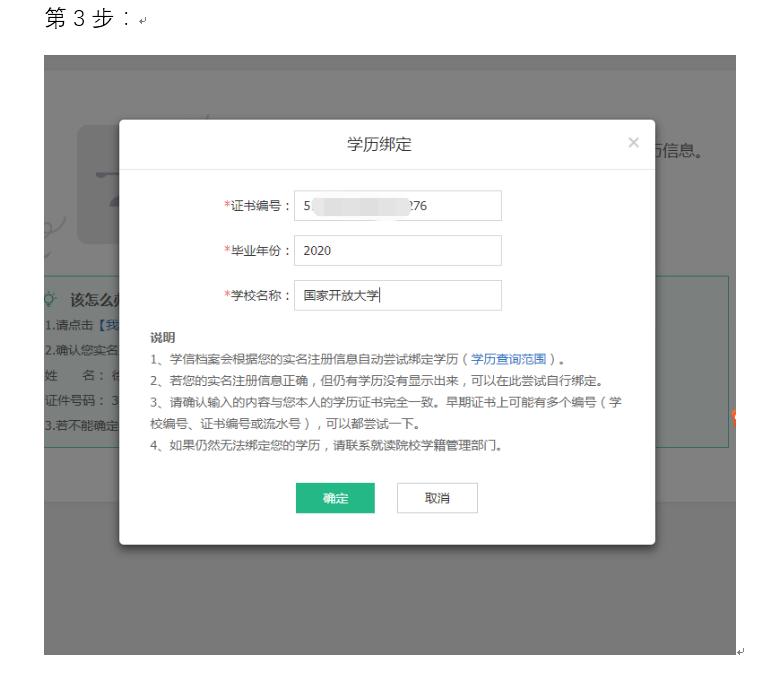The height and width of the screenshot is (679, 770).
Task: Click the 证书编号 label text
Action: click(260, 206)
